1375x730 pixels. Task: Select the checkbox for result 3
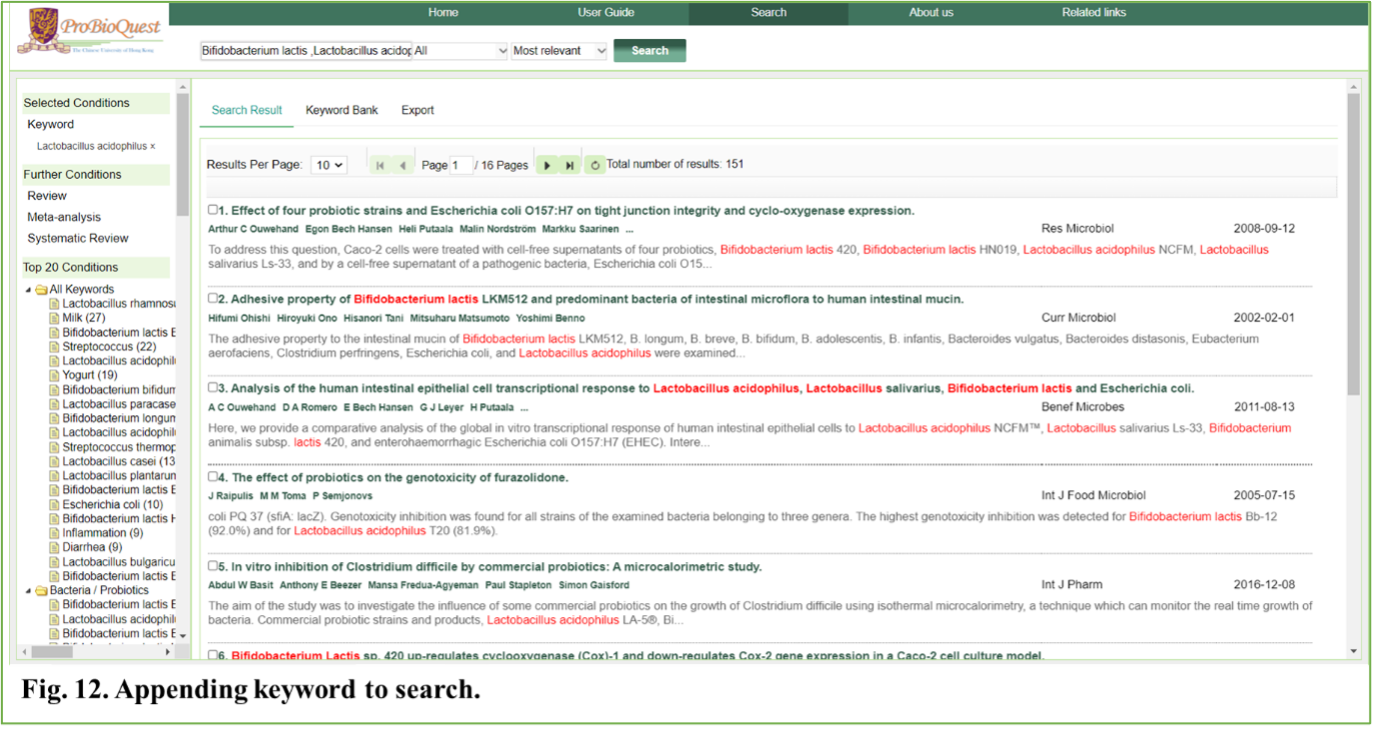pos(213,387)
